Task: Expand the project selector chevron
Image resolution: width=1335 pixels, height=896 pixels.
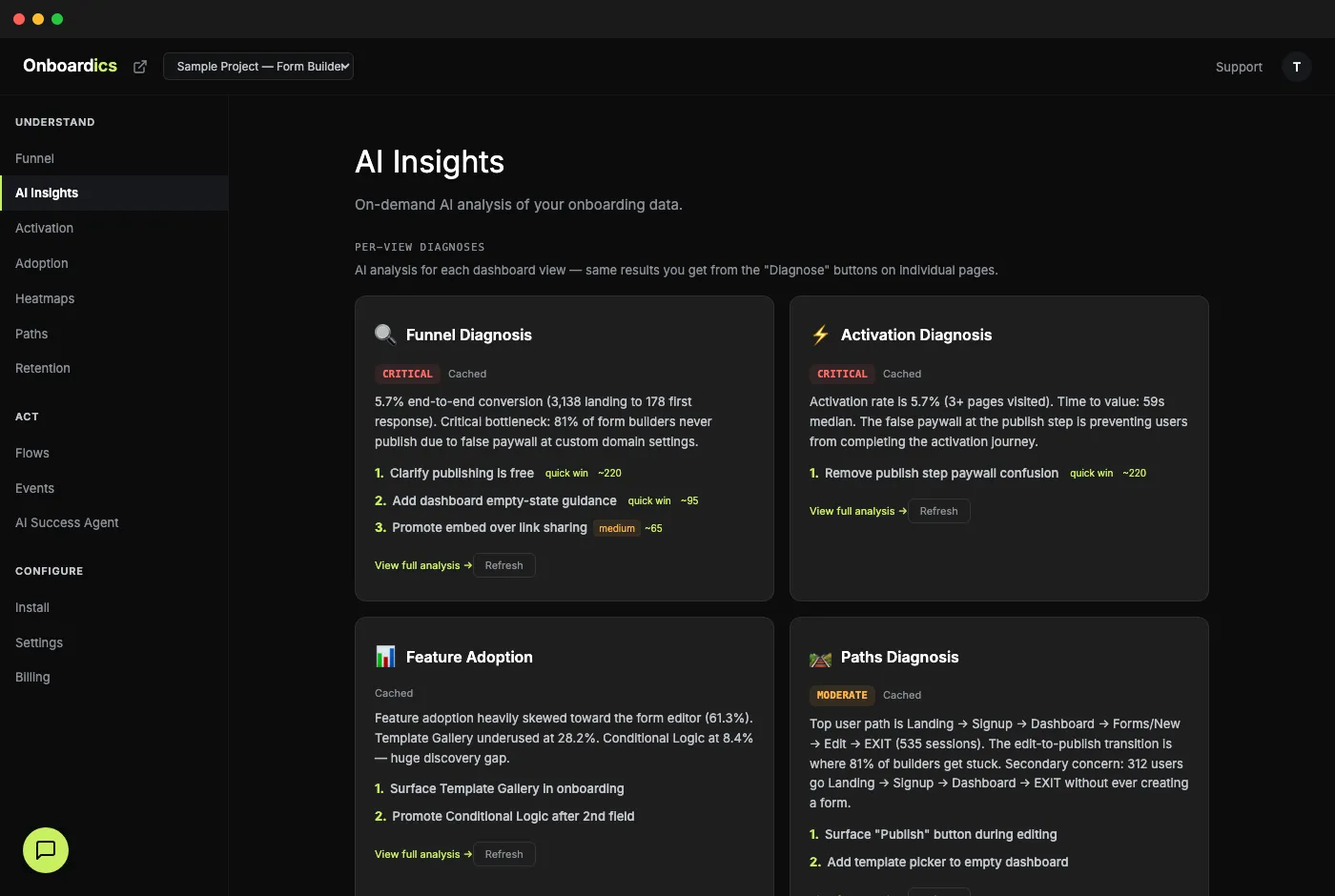Action: 344,66
